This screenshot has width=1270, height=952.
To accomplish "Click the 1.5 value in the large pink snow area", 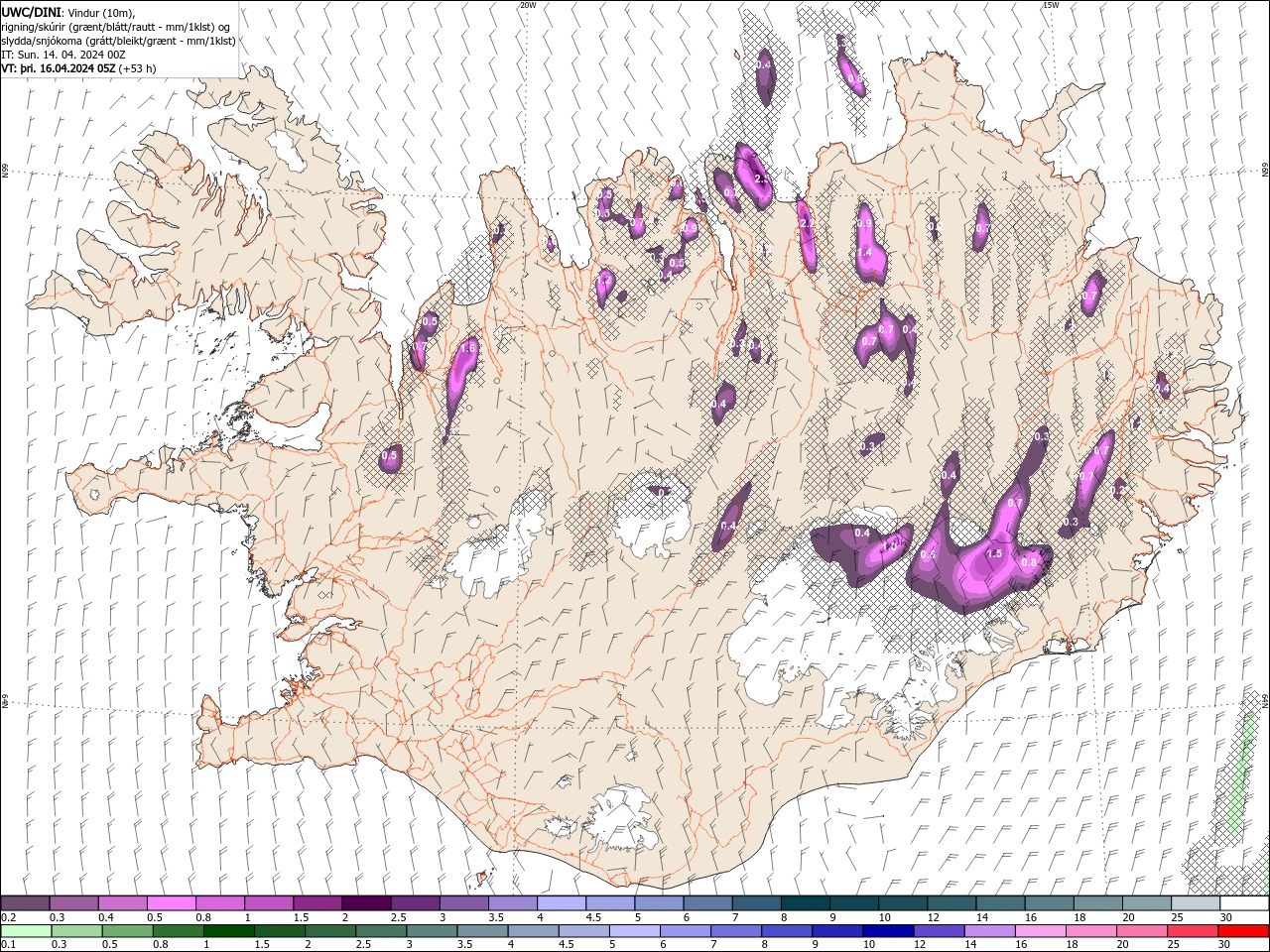I will pyautogui.click(x=993, y=553).
